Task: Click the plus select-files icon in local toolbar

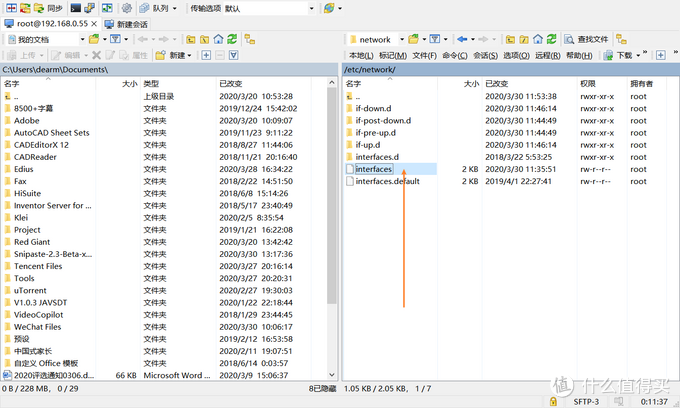Action: [x=206, y=55]
